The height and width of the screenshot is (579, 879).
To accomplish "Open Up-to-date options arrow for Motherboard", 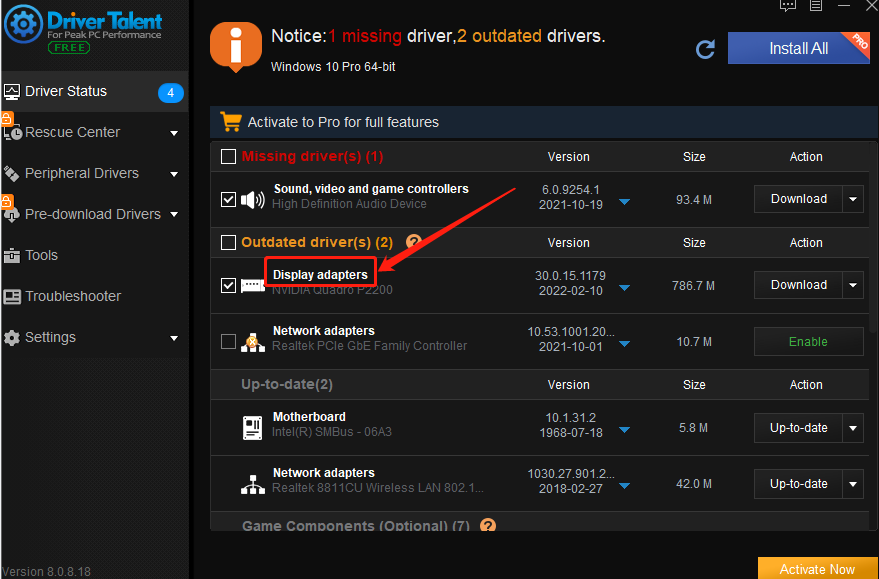I will coord(853,428).
